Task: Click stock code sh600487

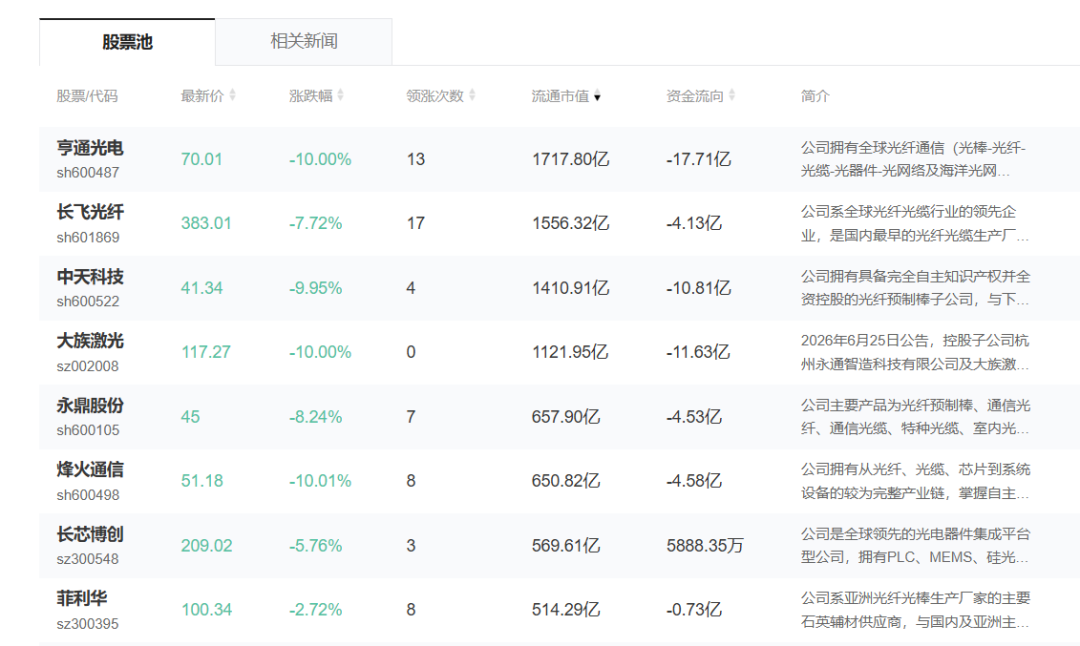Action: tap(88, 173)
